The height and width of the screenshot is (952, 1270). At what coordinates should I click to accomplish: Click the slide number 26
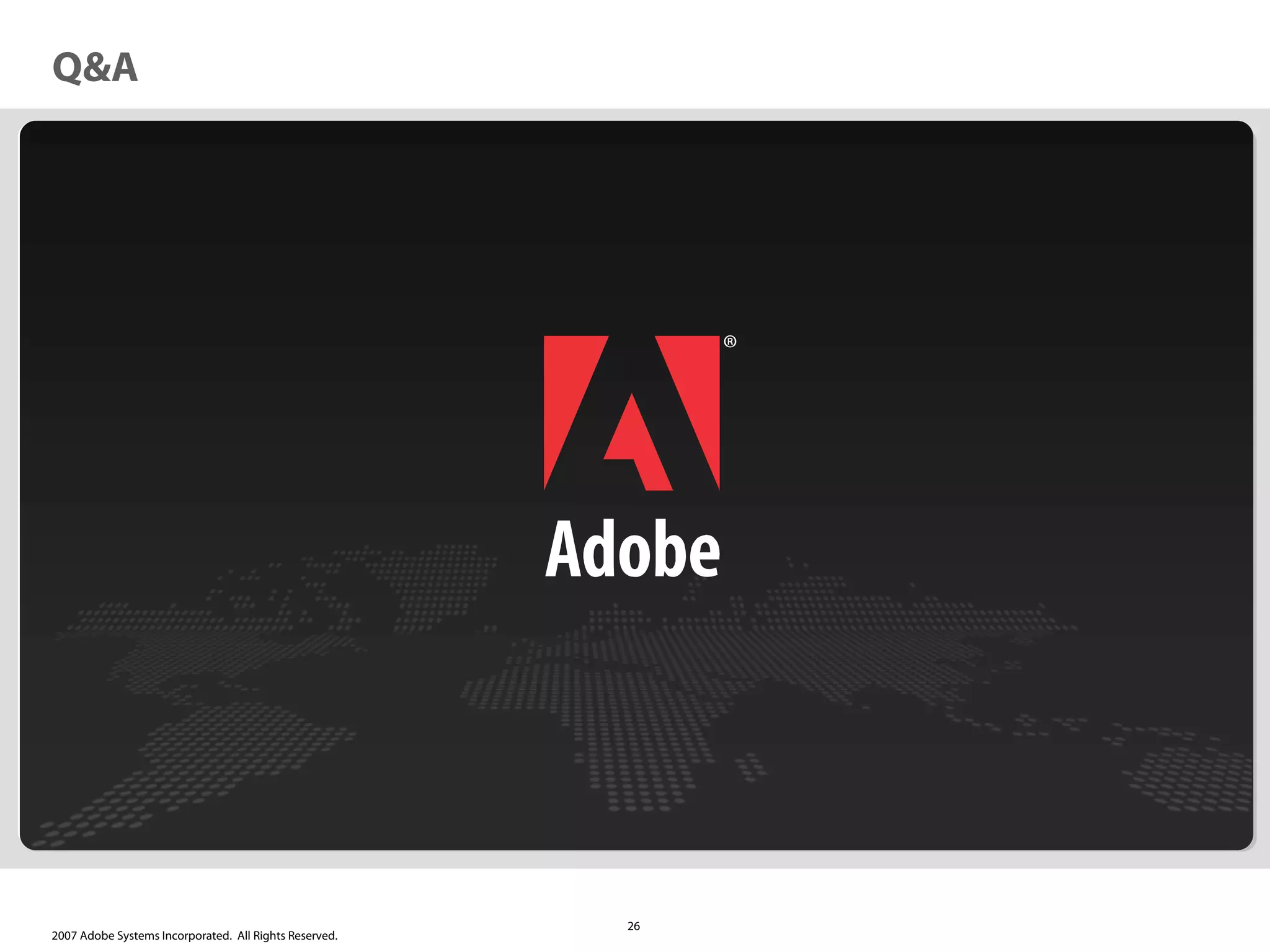click(x=634, y=926)
